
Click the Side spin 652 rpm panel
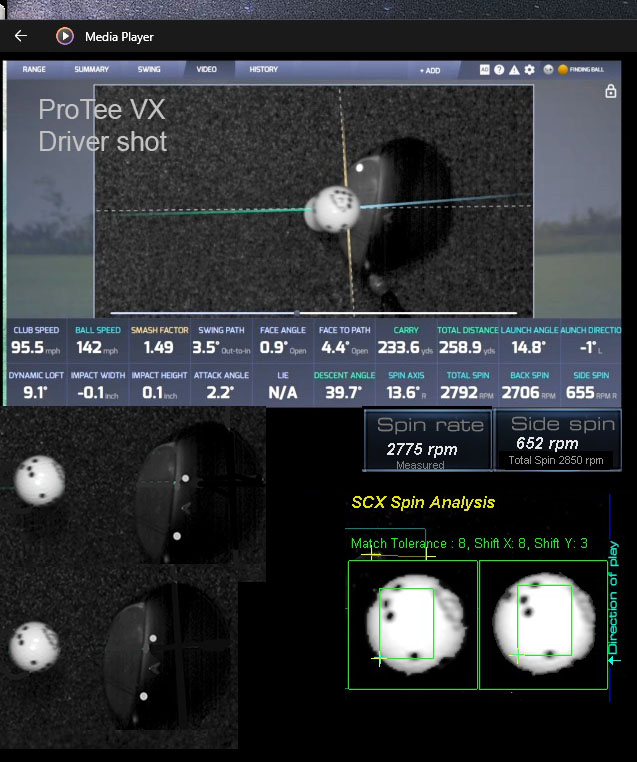558,440
